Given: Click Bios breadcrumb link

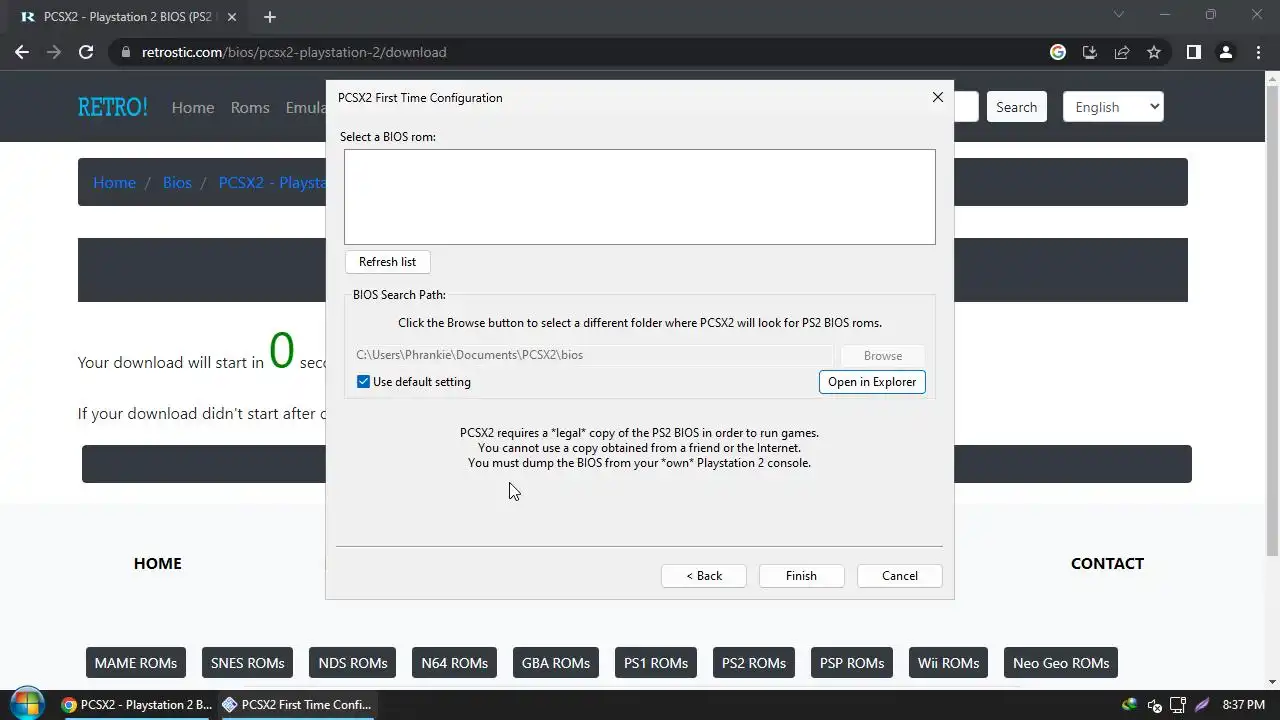Looking at the screenshot, I should (x=177, y=182).
